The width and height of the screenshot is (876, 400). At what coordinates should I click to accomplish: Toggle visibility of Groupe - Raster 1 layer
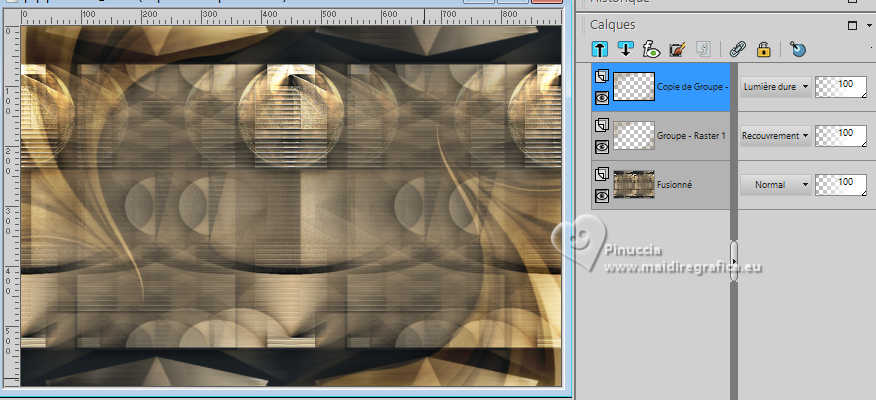click(602, 147)
